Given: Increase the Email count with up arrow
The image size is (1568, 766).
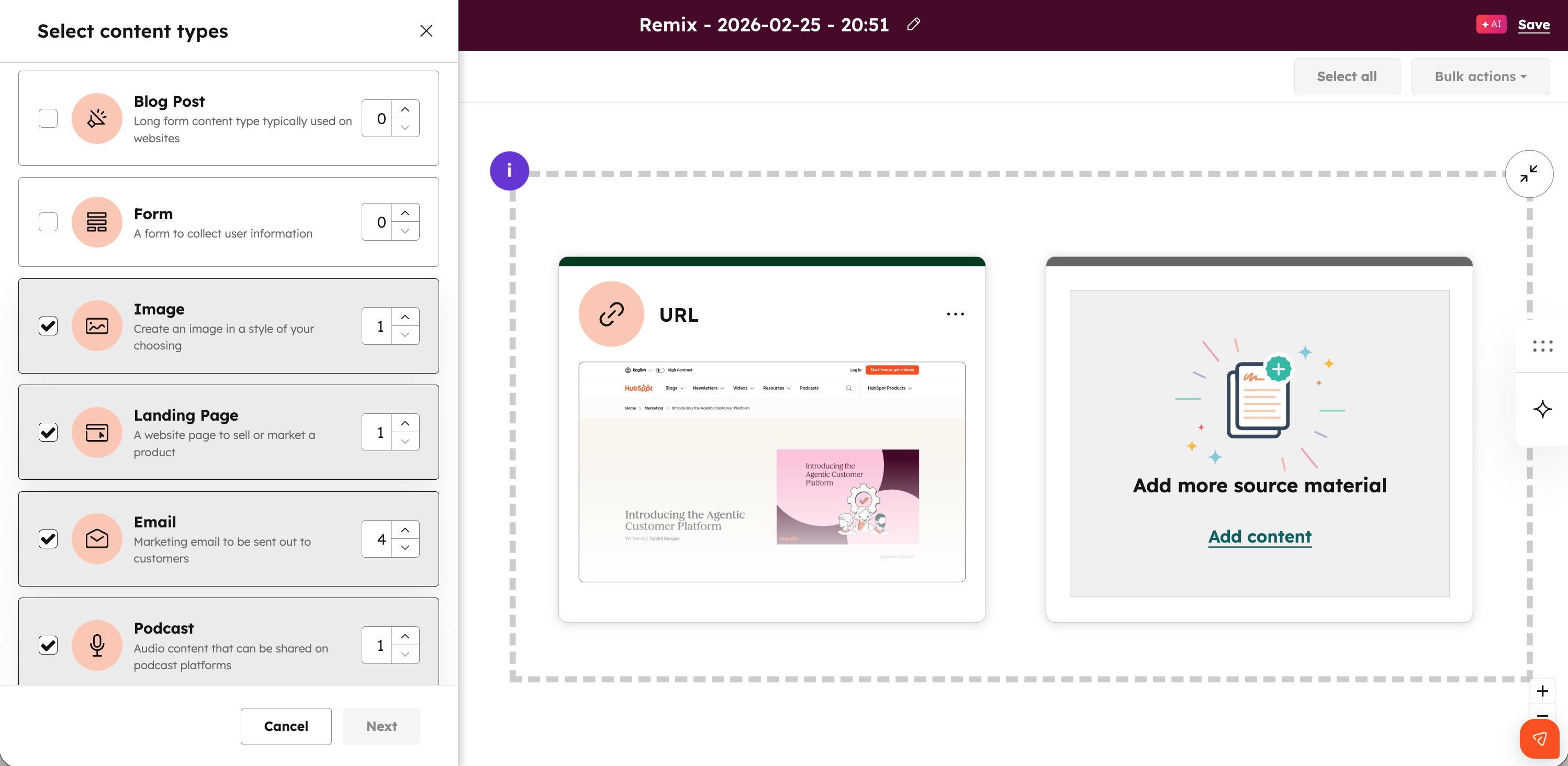Looking at the screenshot, I should click(405, 530).
